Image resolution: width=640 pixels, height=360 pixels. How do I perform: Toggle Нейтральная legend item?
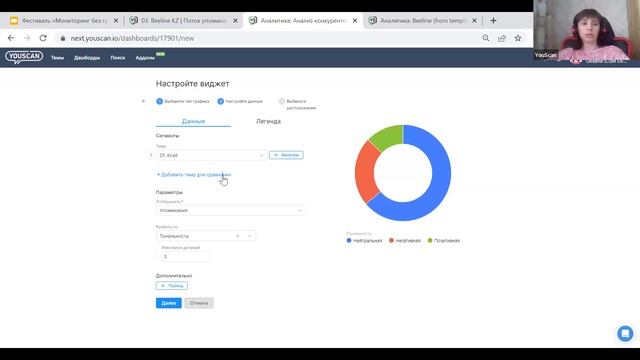click(x=364, y=240)
